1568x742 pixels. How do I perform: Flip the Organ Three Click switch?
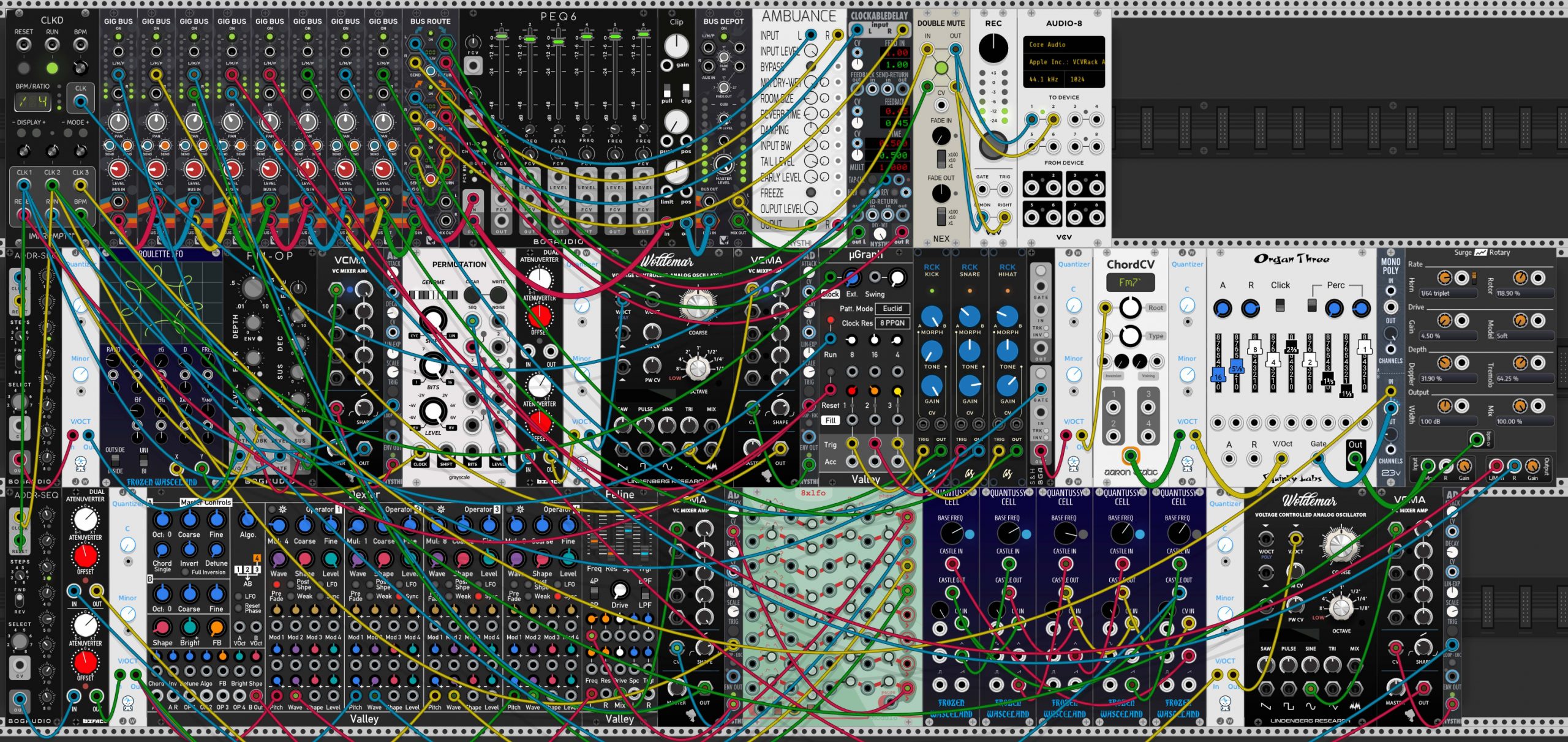1280,305
